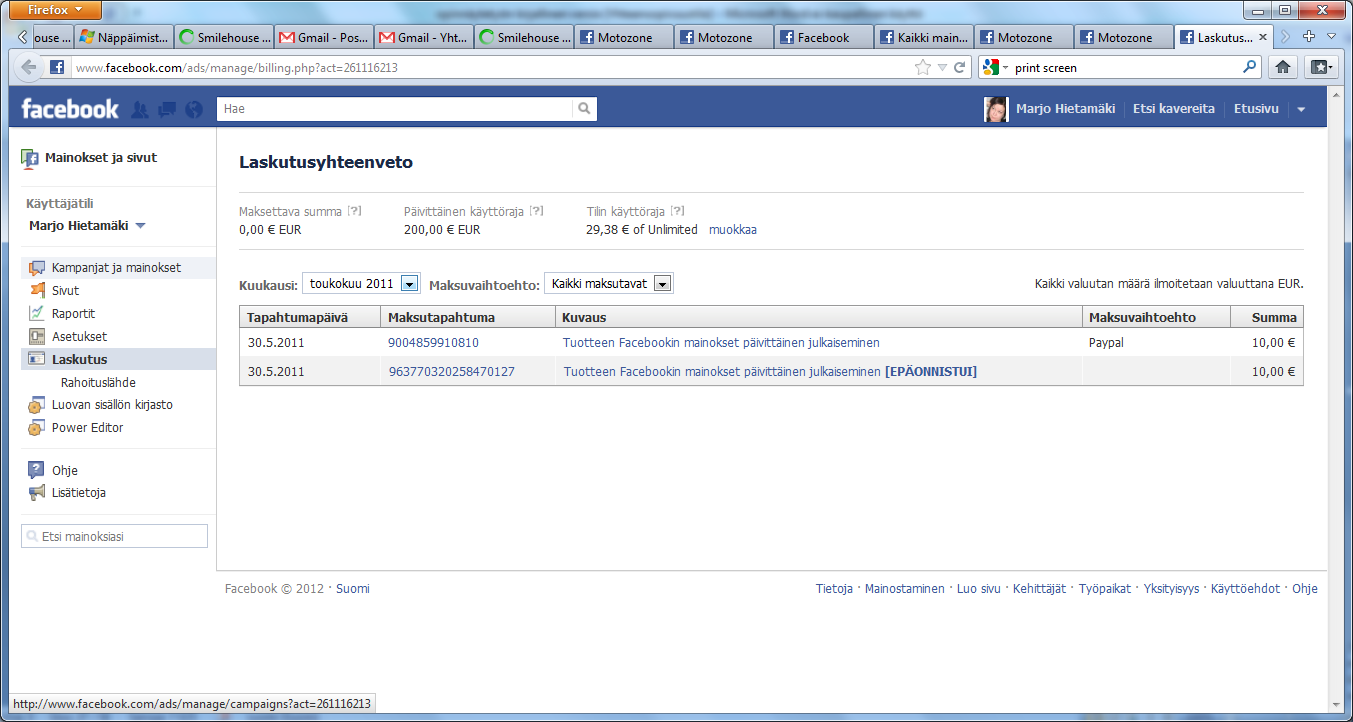The width and height of the screenshot is (1353, 722).
Task: Click Käyttöehdot footer link
Action: coord(1245,589)
